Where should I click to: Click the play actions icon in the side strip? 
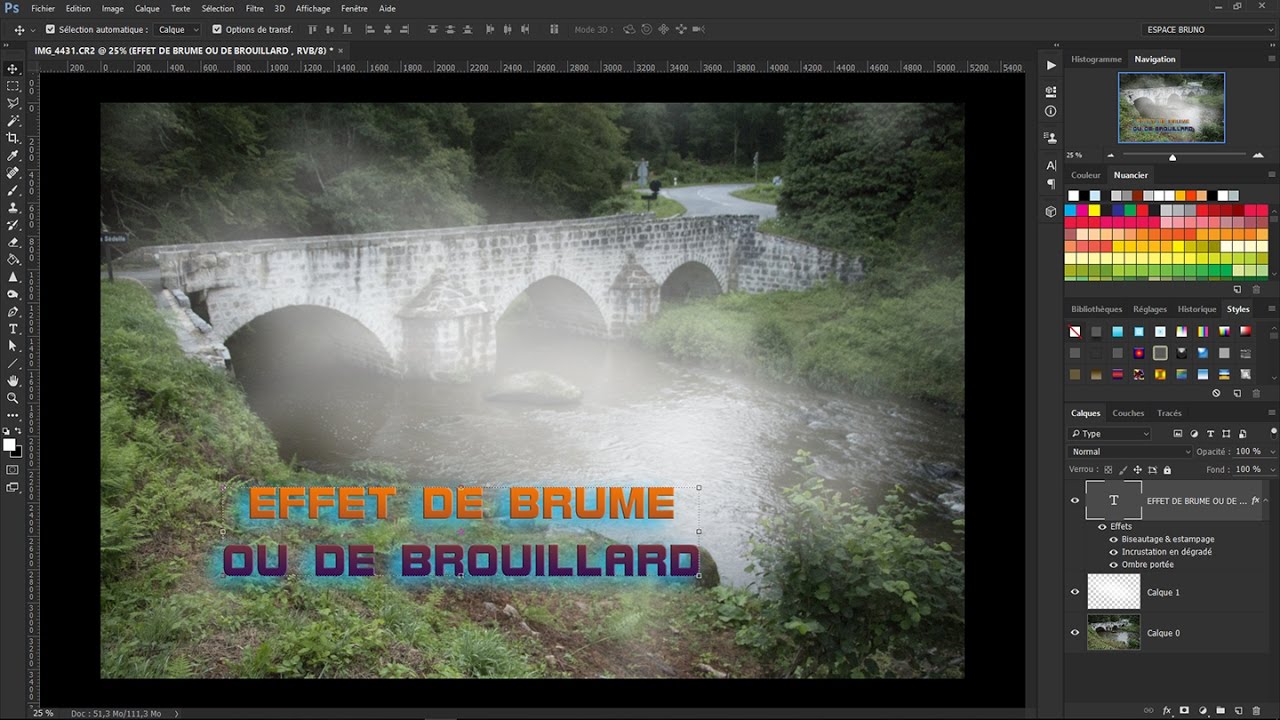point(1051,65)
